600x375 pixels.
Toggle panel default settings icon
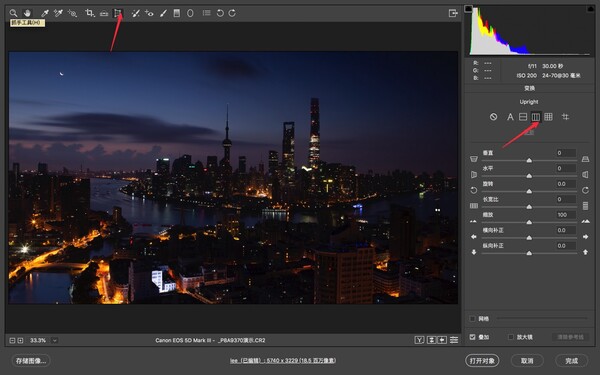[454, 340]
